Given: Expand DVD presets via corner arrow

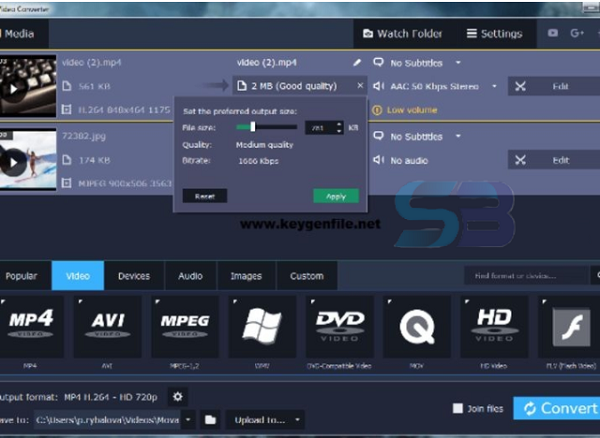Looking at the screenshot, I should coord(312,301).
